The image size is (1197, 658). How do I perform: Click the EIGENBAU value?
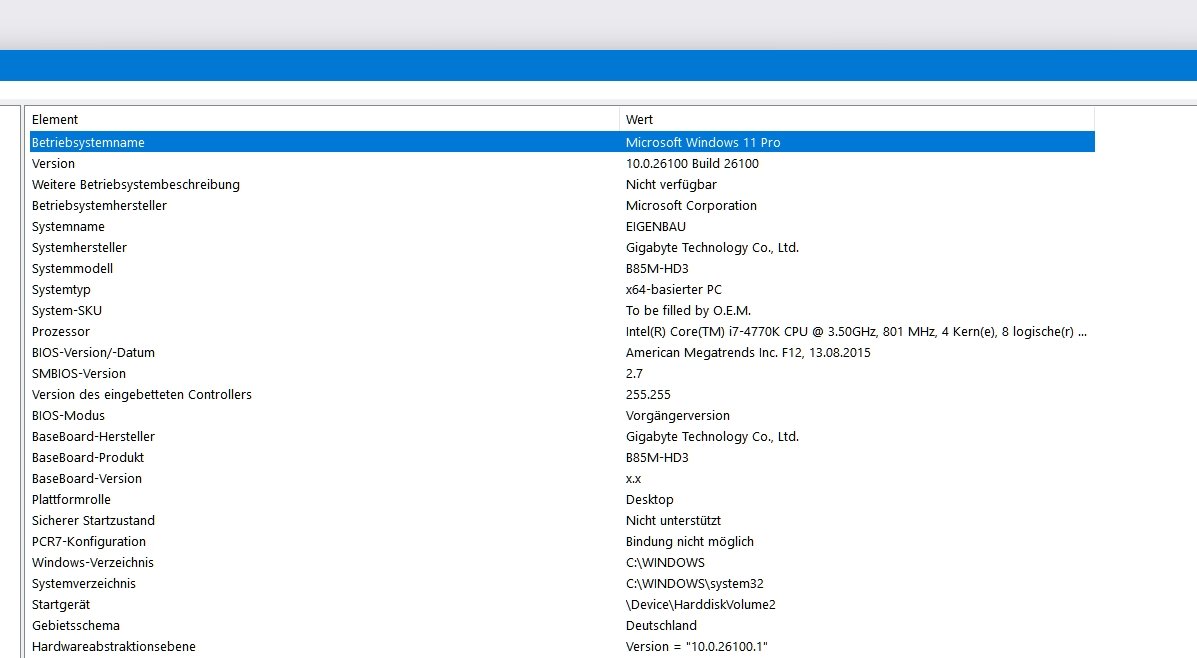[656, 227]
